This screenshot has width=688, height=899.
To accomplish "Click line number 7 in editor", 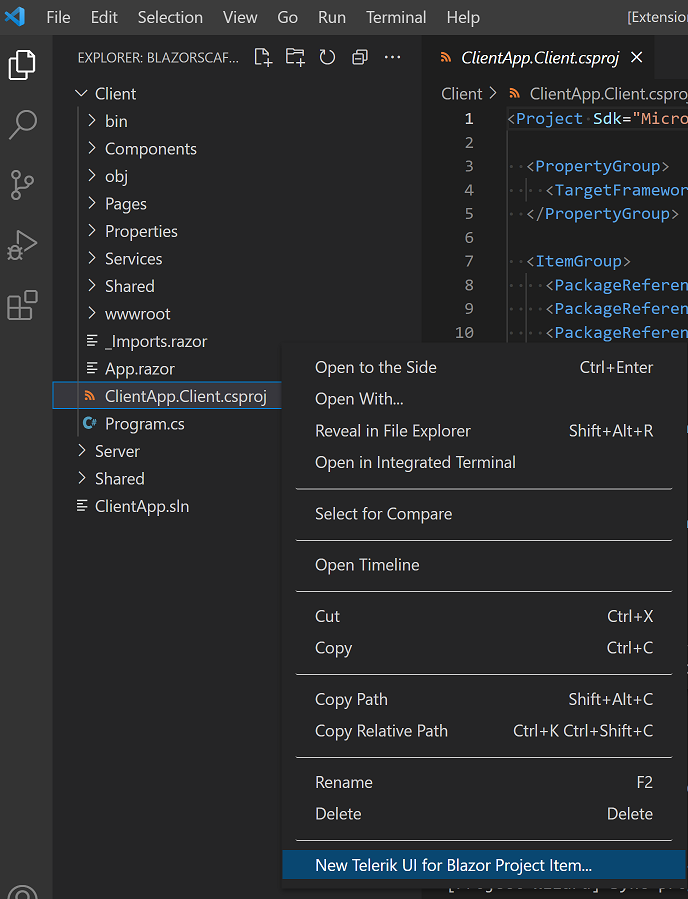I will 469,261.
